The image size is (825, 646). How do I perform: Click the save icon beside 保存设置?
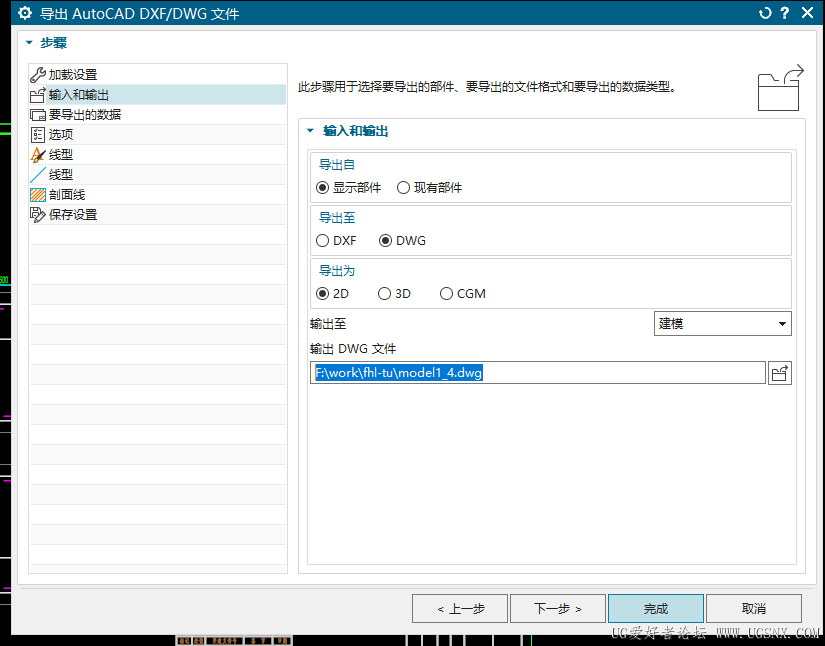tap(38, 215)
